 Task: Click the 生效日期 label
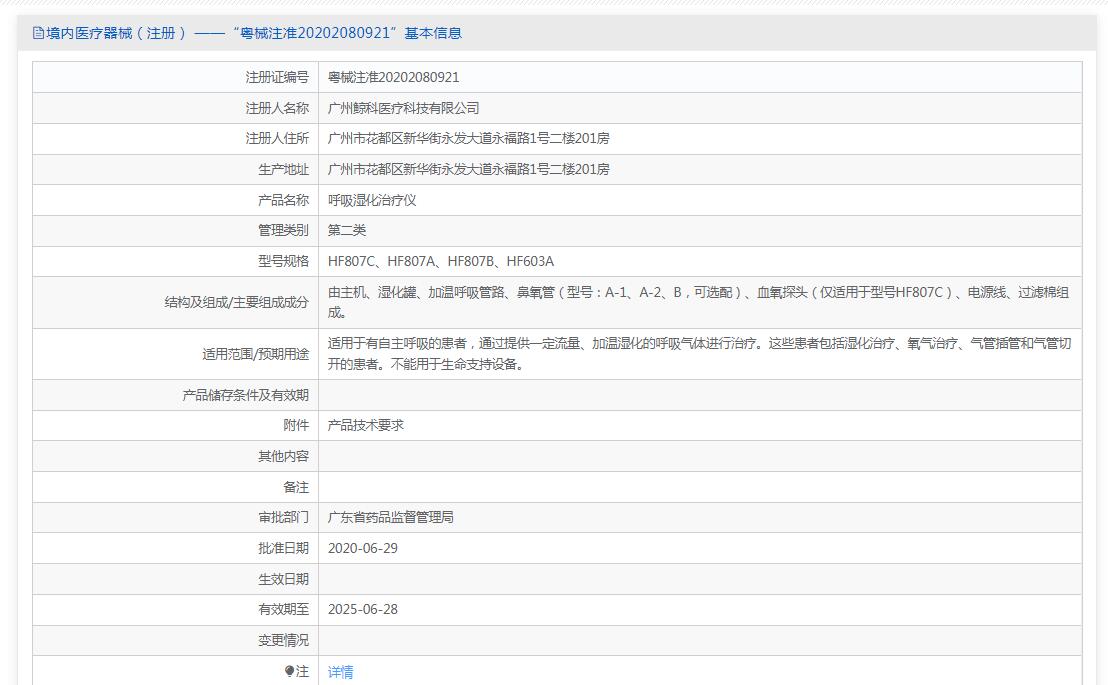point(283,579)
